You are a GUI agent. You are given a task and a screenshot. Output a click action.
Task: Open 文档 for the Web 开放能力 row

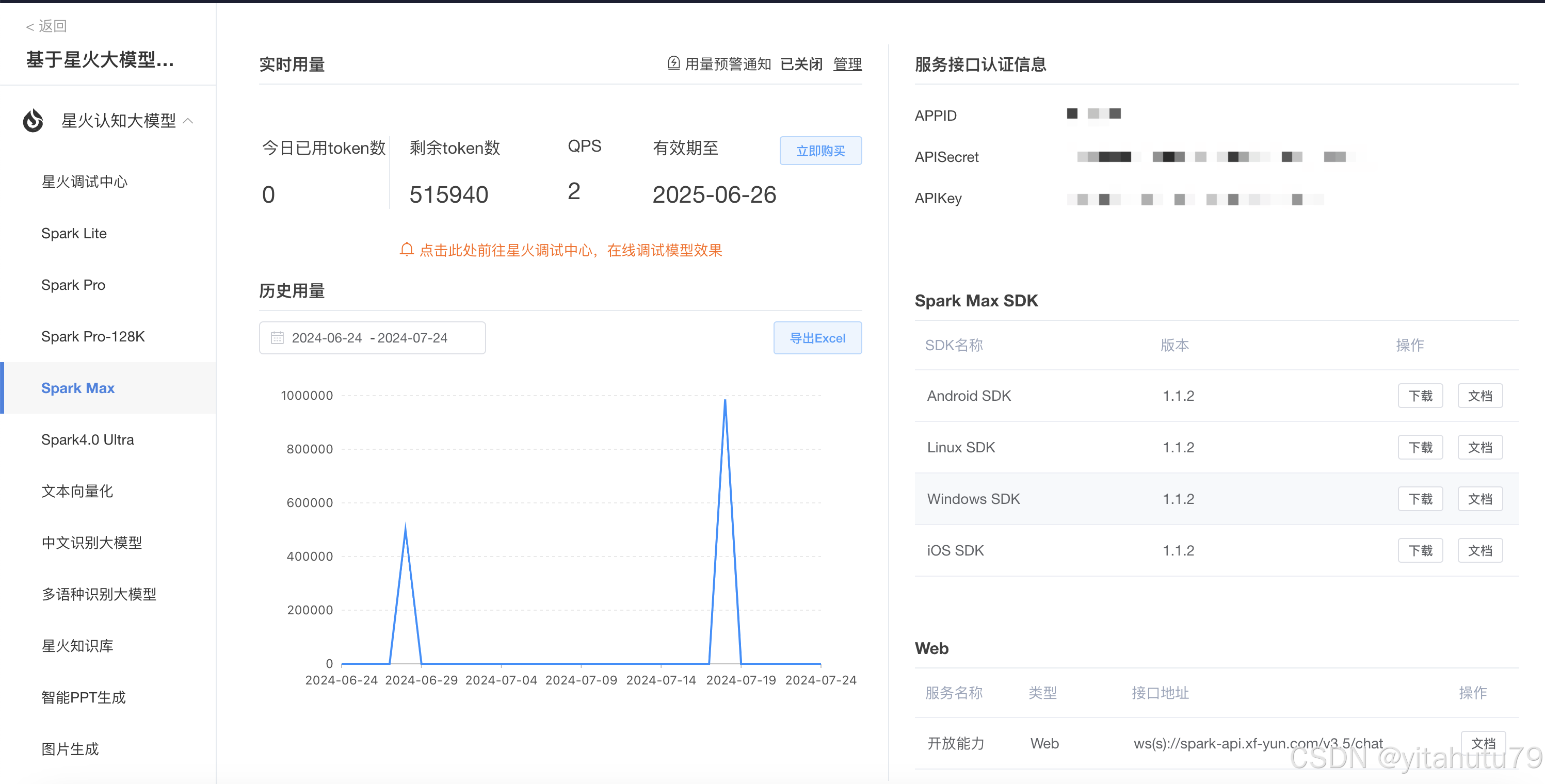1483,743
